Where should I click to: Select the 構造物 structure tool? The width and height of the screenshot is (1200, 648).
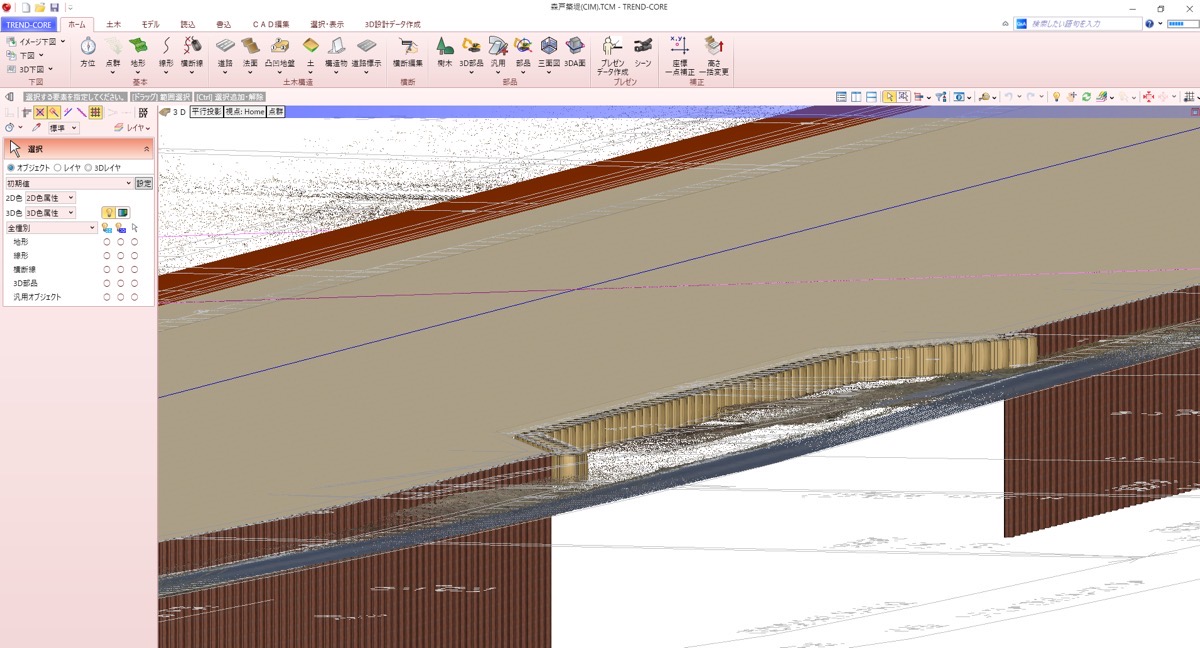[336, 48]
